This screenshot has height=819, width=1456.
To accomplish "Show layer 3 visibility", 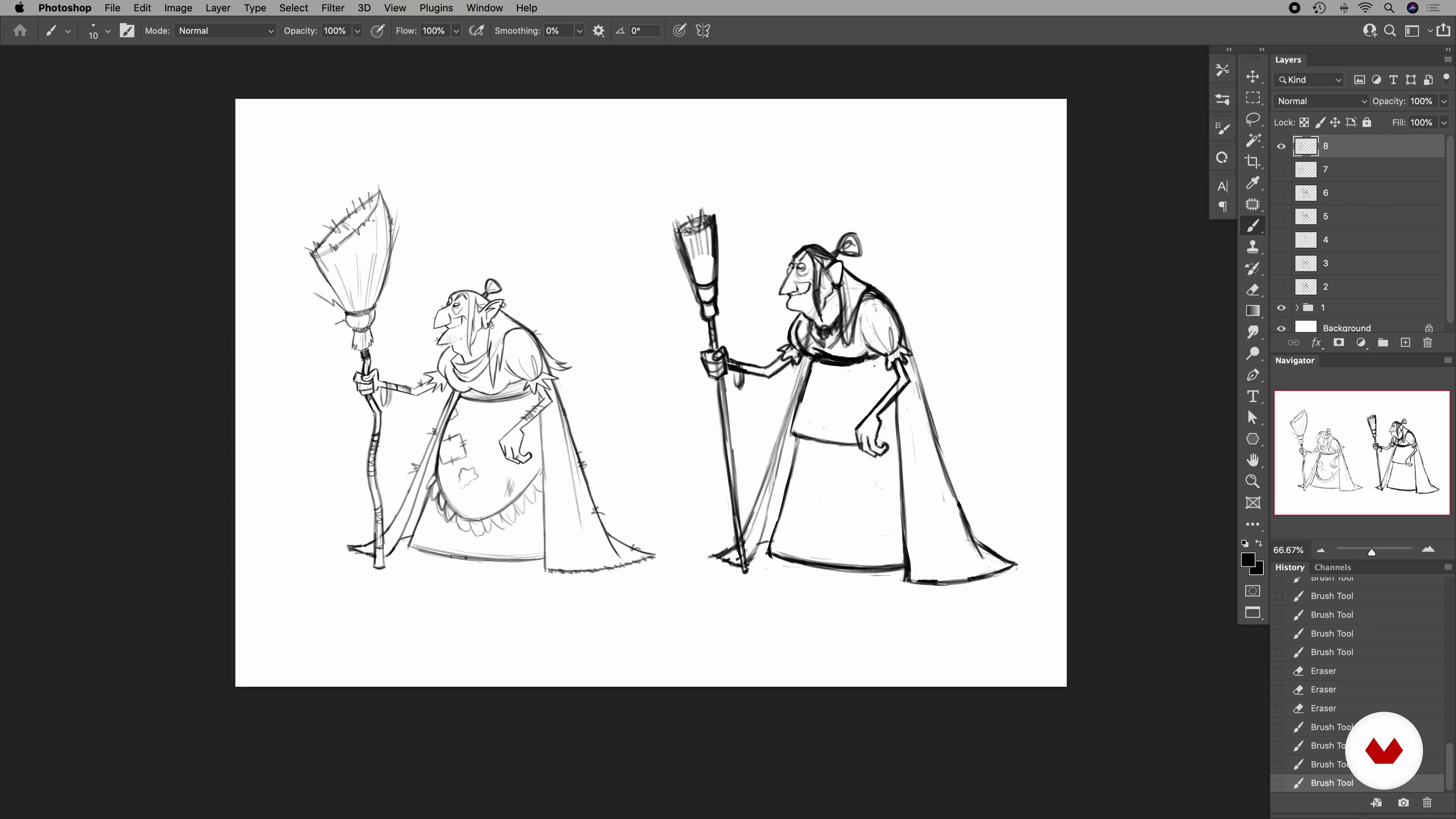I will (x=1281, y=264).
